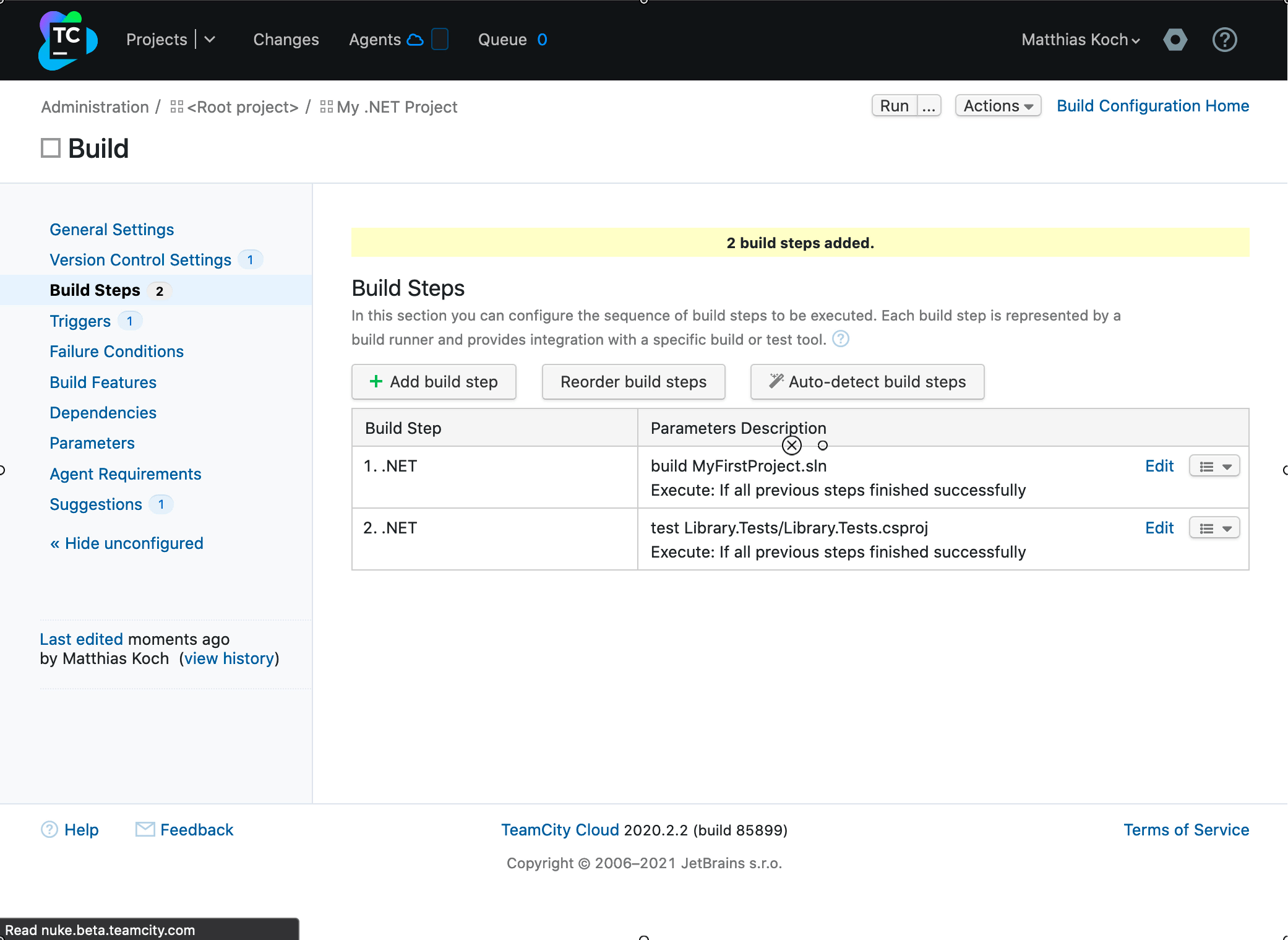The width and height of the screenshot is (1288, 940).
Task: Click the hexagon administration icon in header
Action: coord(1175,40)
